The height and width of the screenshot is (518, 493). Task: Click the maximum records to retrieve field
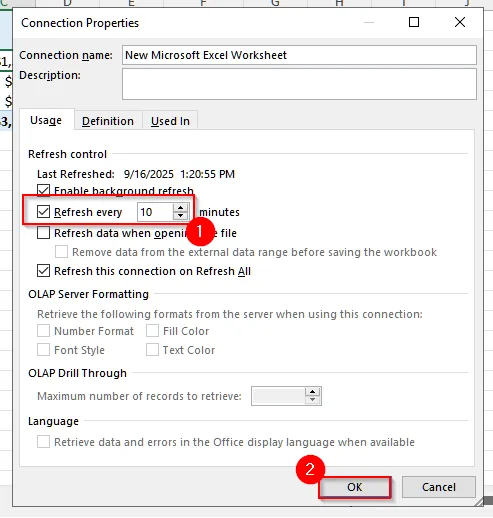coord(278,396)
